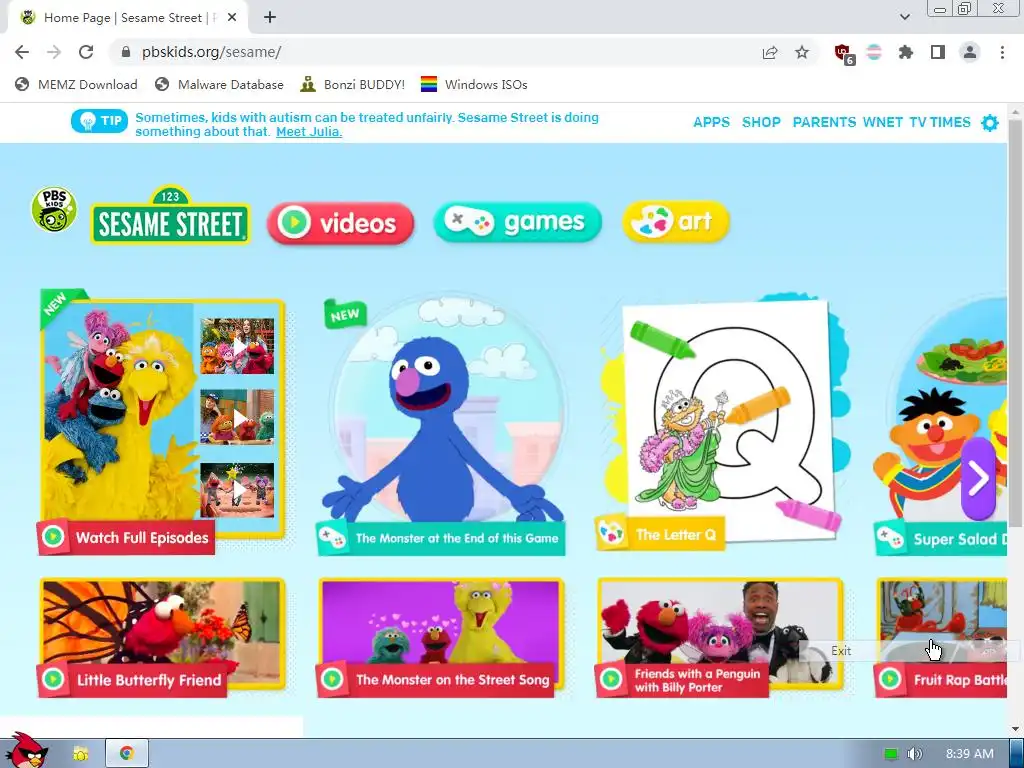Open Chrome's three-dot menu
The image size is (1024, 768).
point(1002,52)
